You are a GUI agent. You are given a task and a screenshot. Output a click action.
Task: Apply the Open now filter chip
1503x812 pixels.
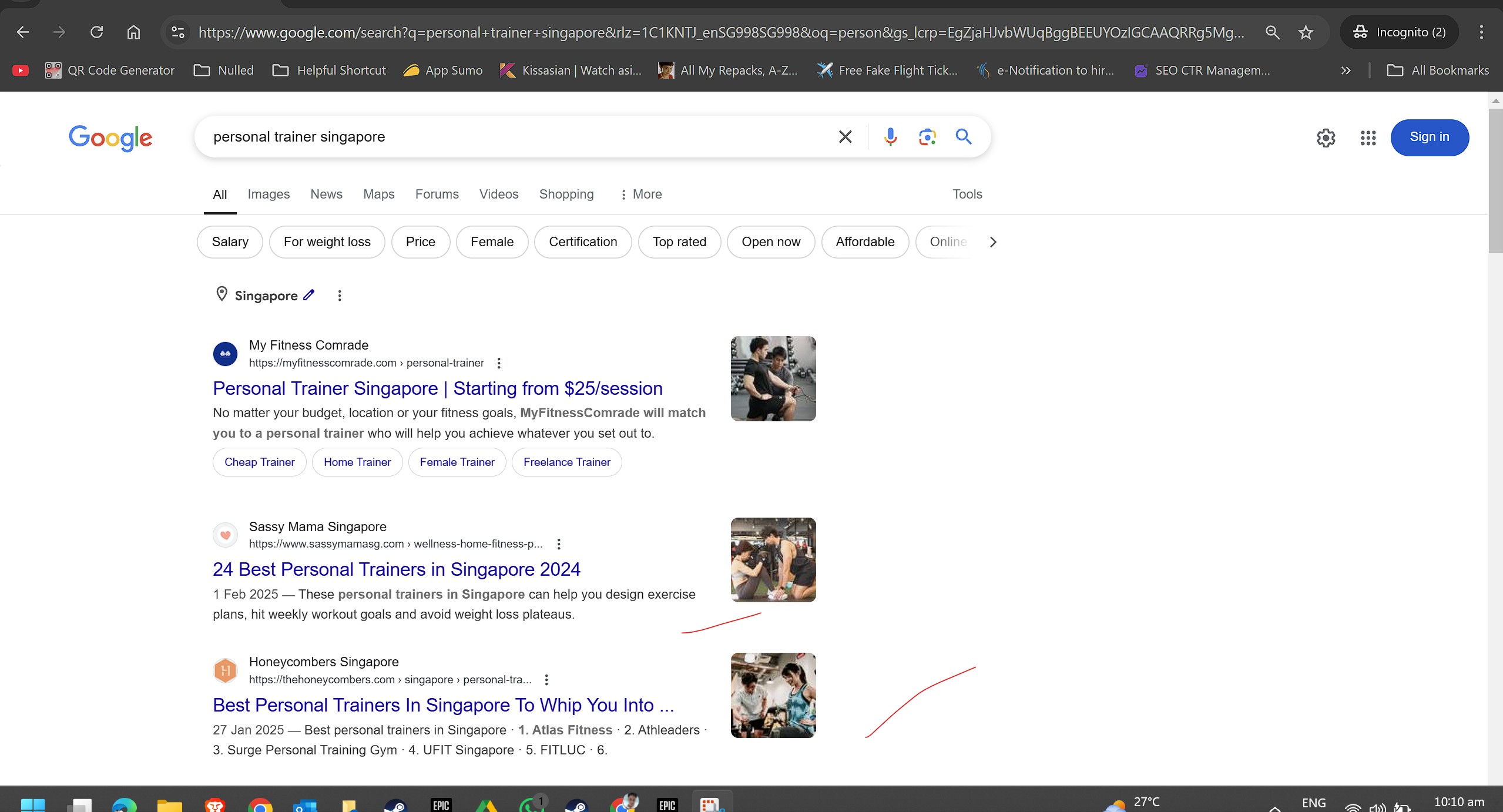point(771,241)
